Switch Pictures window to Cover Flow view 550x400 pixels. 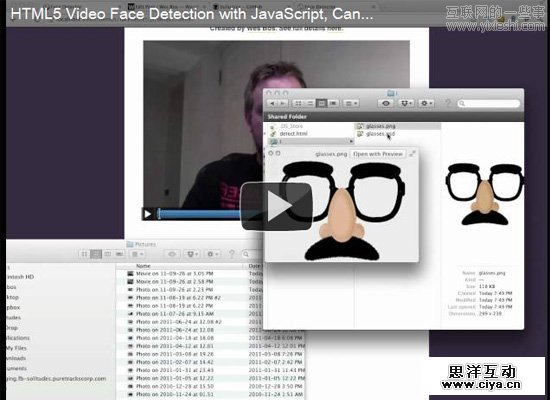point(119,254)
